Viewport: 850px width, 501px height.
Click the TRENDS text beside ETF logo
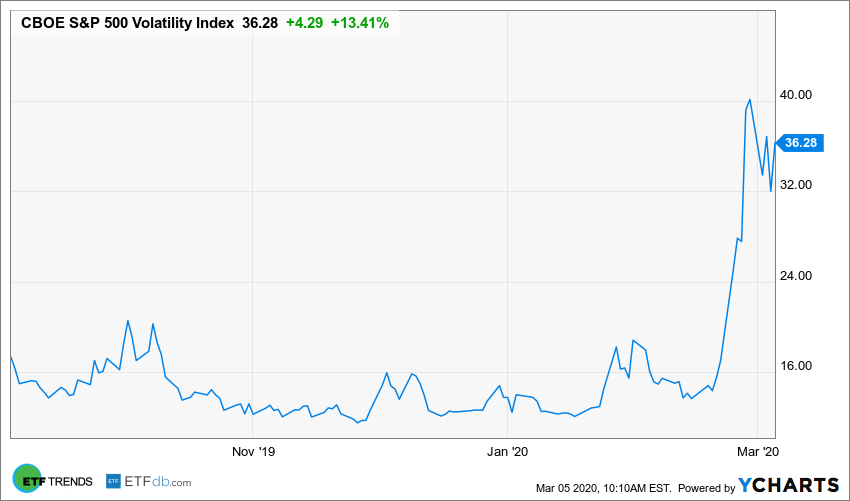pos(69,481)
